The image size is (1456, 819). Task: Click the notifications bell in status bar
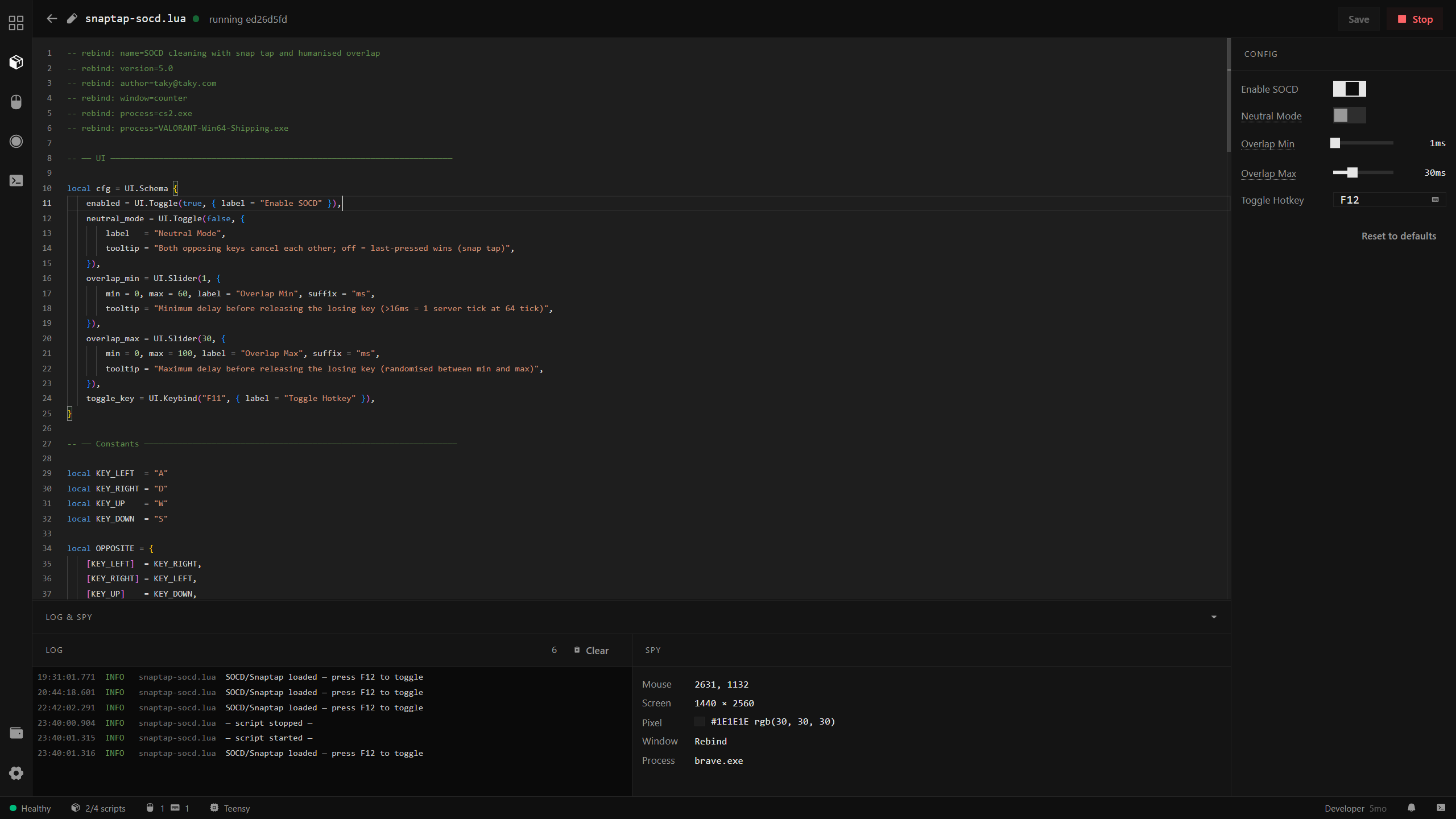[x=1412, y=808]
